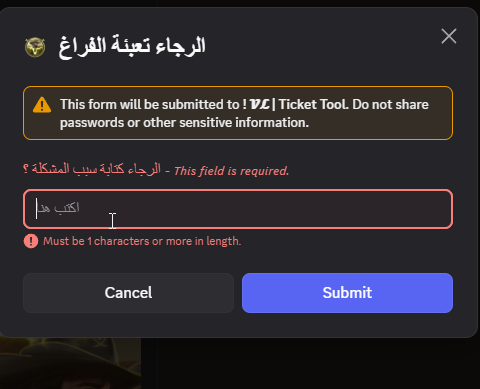Click the cowboy hat image behind the modal
Viewport: 480px width, 389px height.
[70, 363]
